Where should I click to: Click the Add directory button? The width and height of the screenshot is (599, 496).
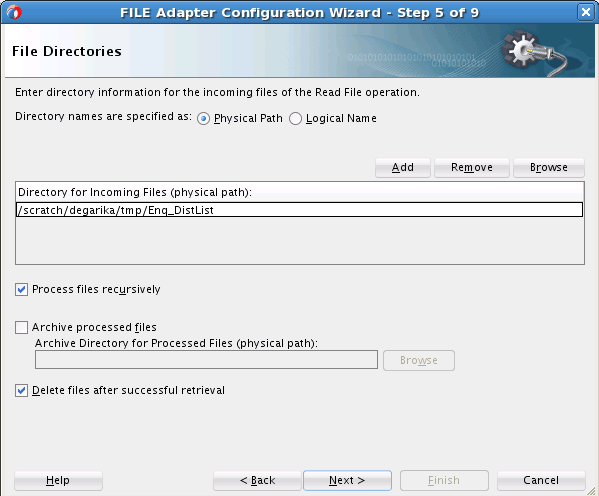tap(403, 168)
